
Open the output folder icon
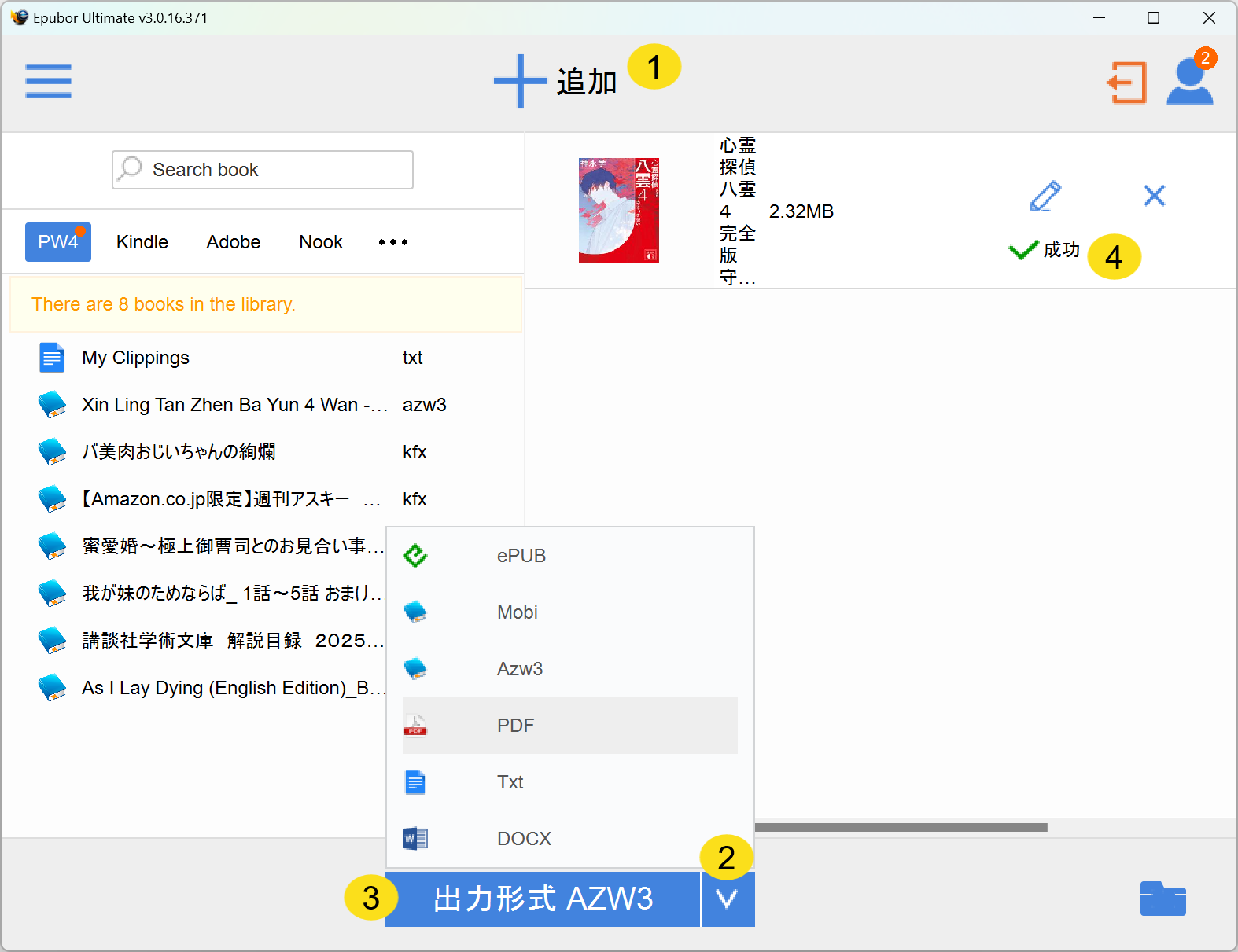[x=1163, y=899]
